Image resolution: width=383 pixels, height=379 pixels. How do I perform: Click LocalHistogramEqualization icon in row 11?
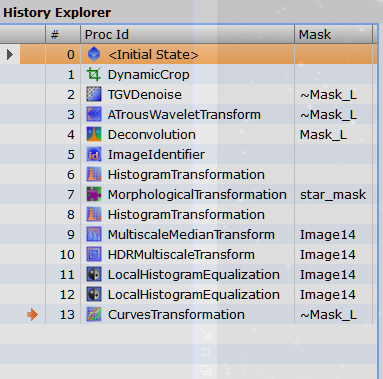pos(94,274)
